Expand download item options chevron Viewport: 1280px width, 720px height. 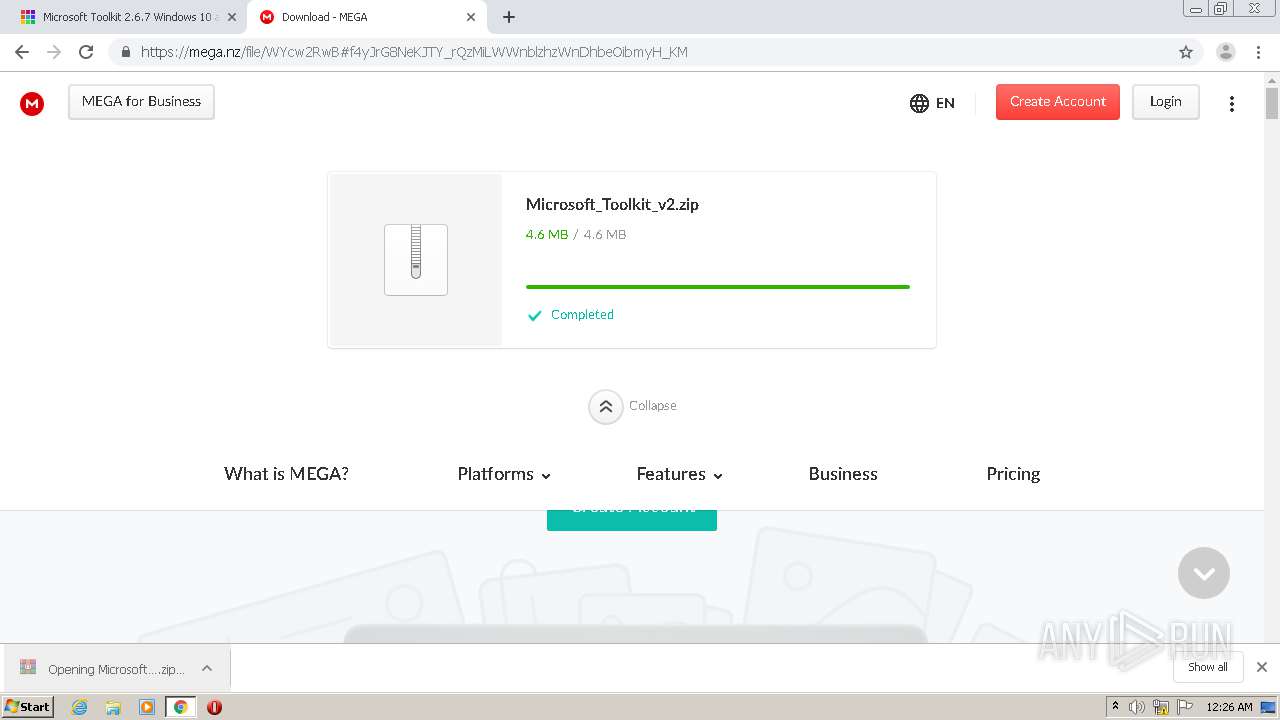pos(206,669)
